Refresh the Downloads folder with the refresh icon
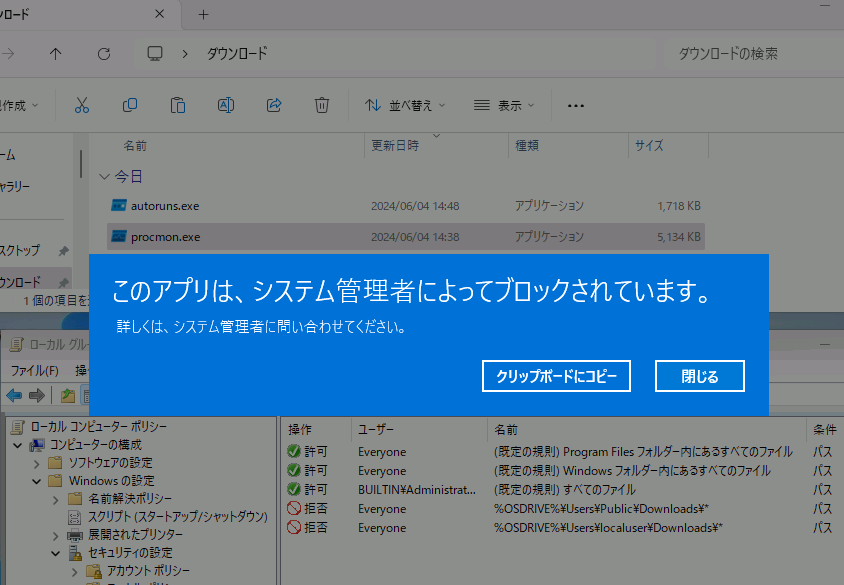Image resolution: width=844 pixels, height=585 pixels. 103,54
